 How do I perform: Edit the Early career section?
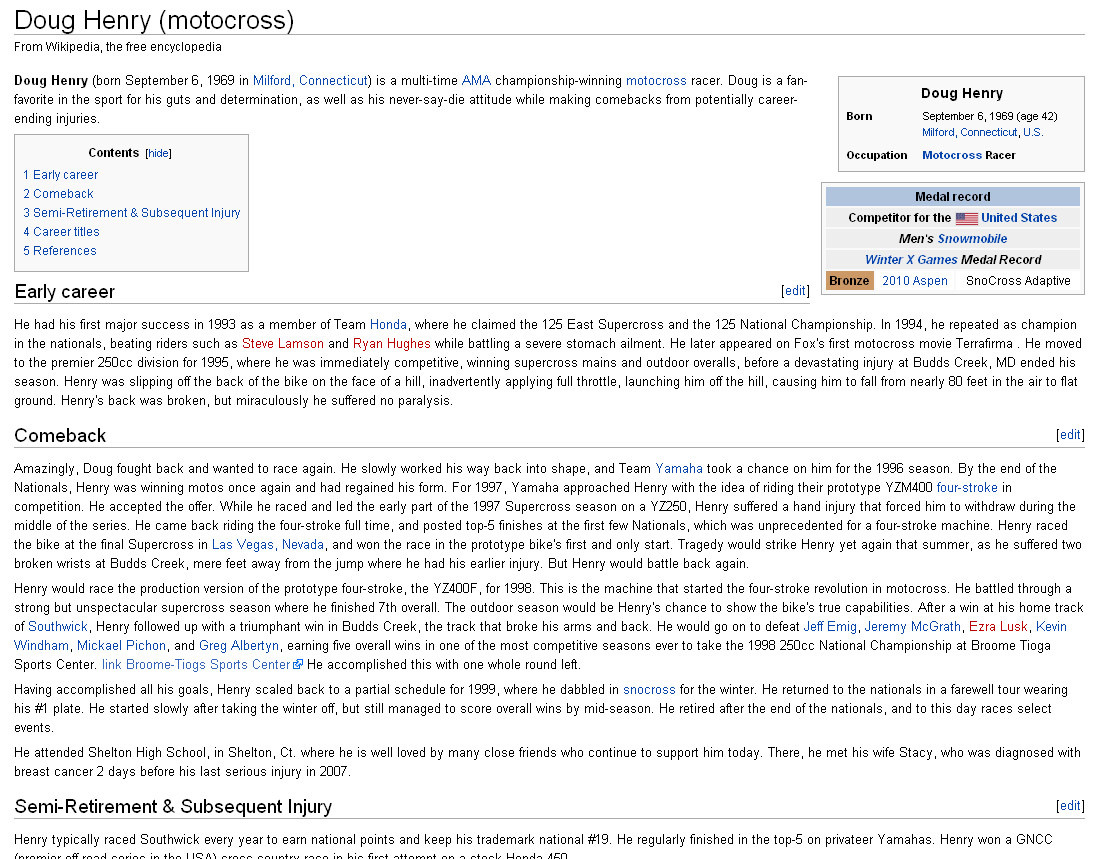(795, 291)
